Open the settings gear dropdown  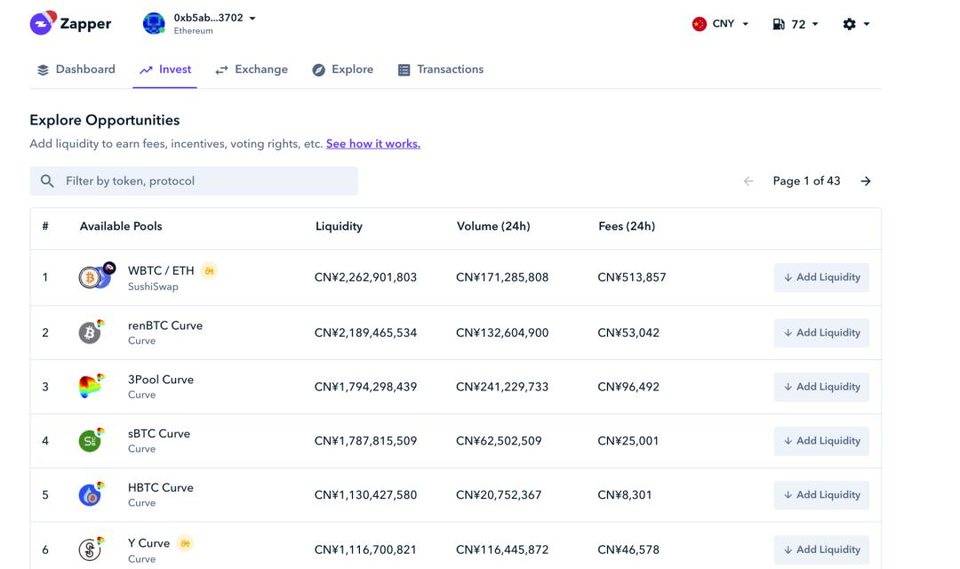[x=856, y=24]
